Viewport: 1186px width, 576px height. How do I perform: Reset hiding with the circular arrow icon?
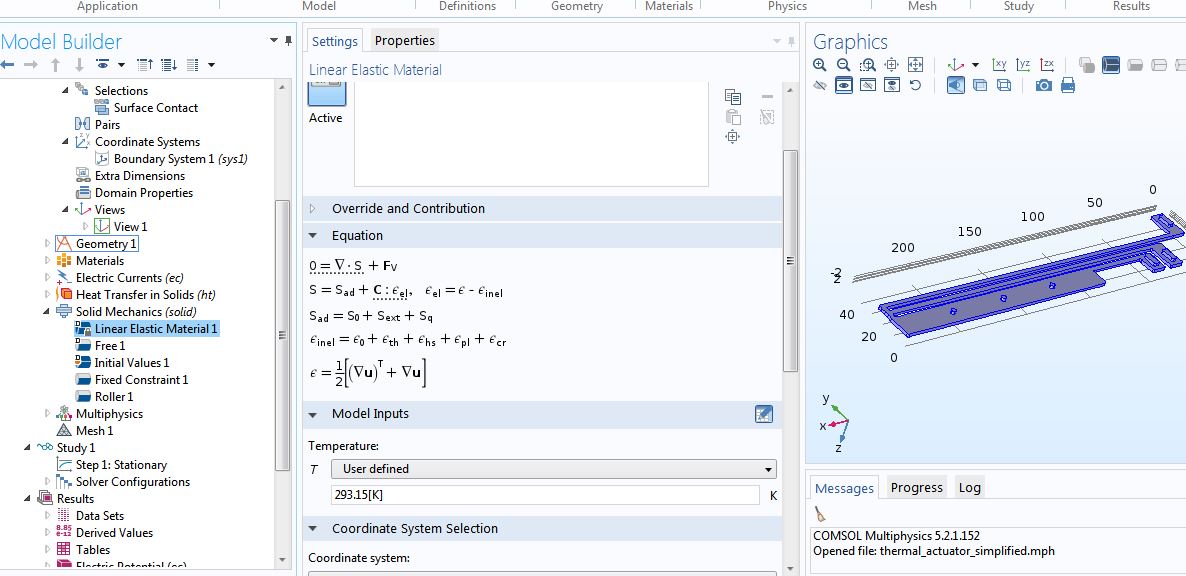[915, 86]
